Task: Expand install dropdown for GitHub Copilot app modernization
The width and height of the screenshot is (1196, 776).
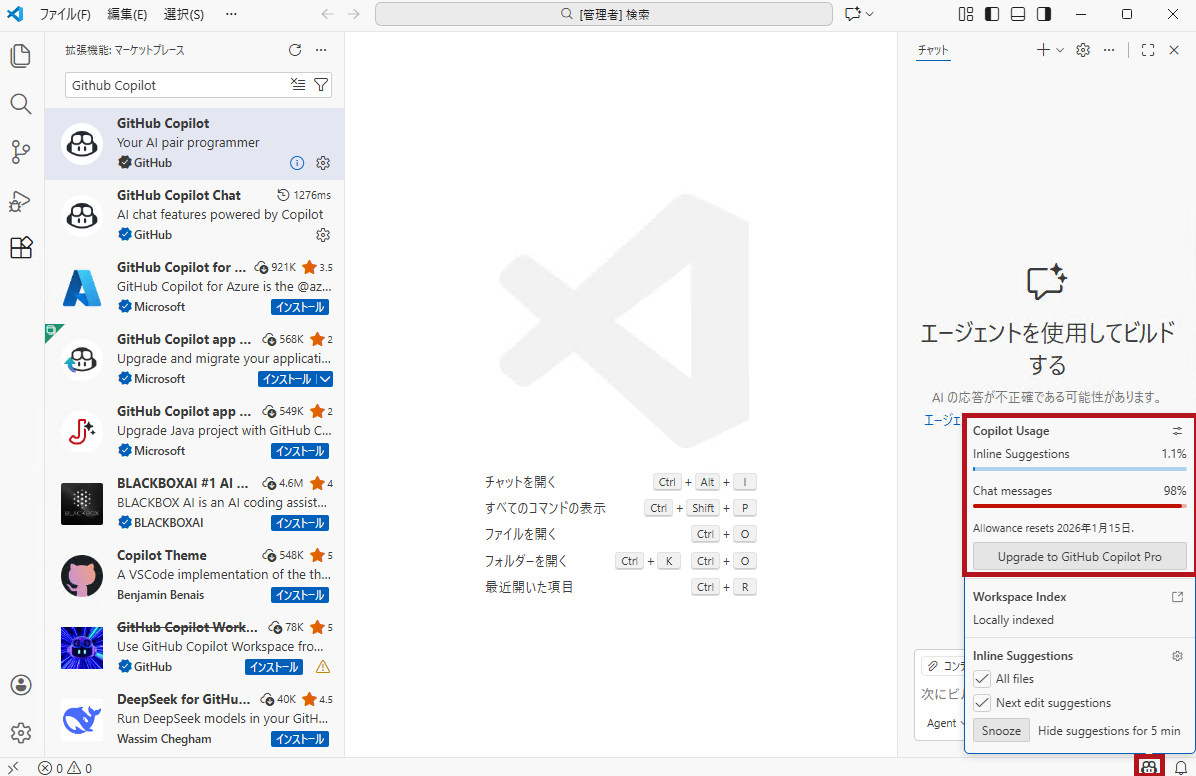Action: [x=325, y=379]
